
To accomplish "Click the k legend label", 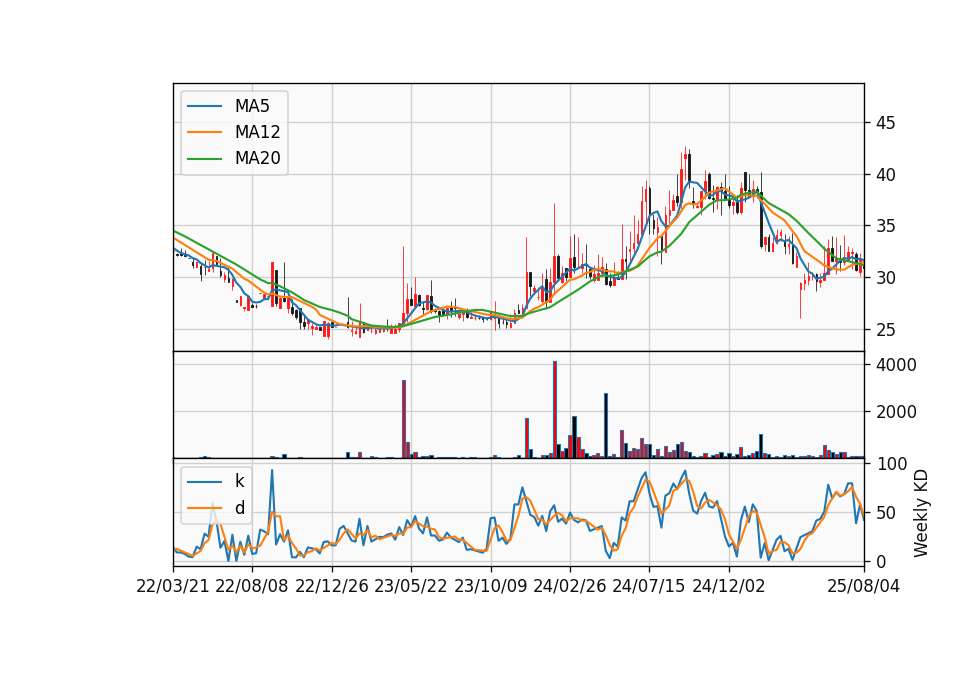I will 239,481.
